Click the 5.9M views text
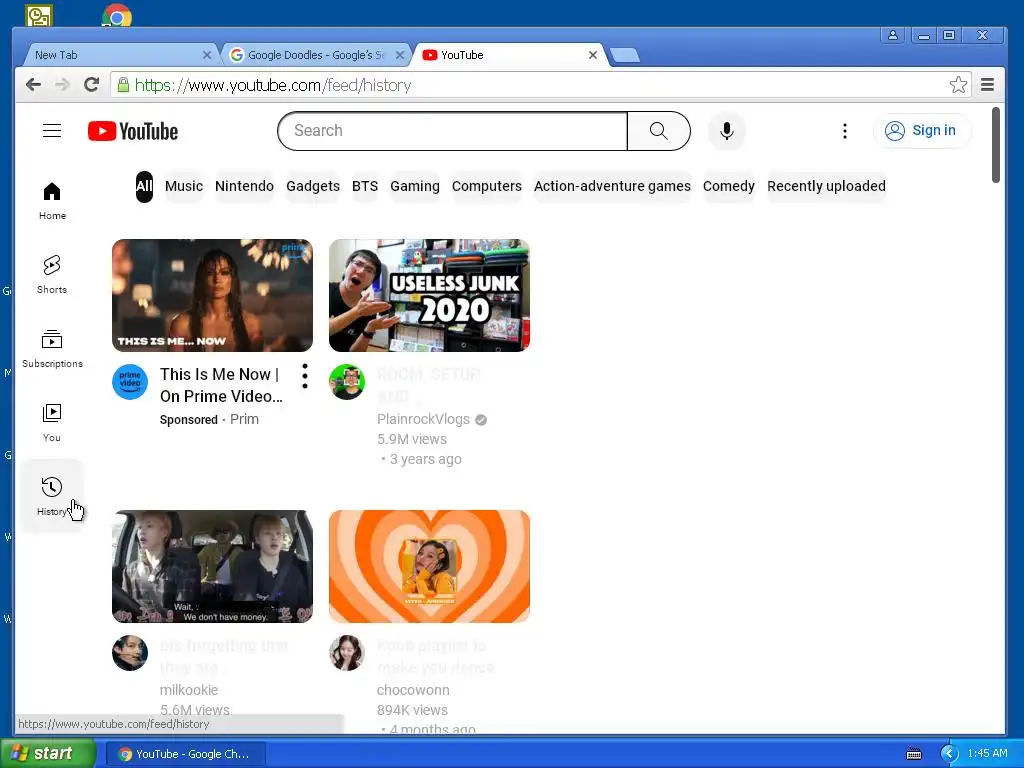The image size is (1024, 768). (x=411, y=439)
